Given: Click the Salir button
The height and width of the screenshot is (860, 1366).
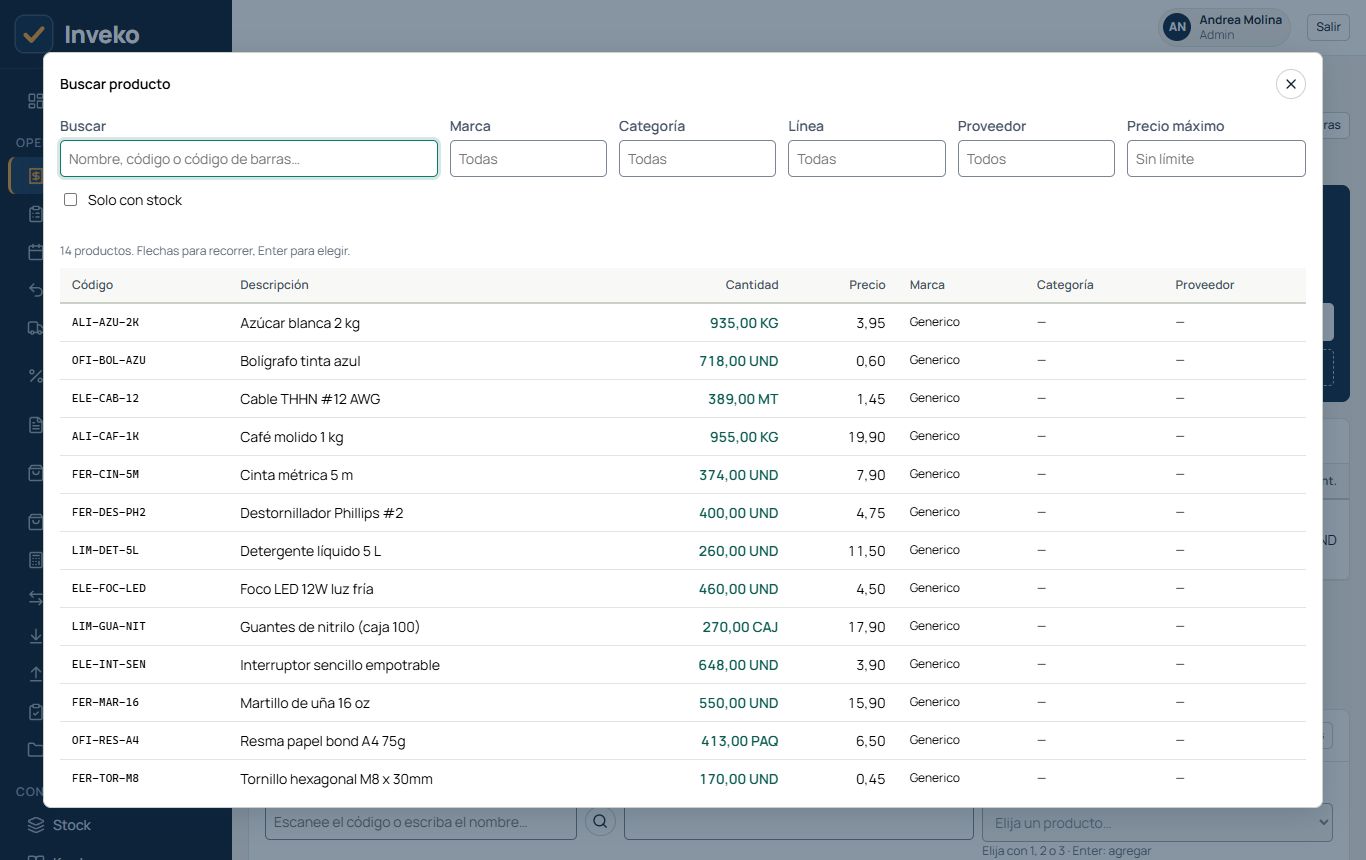Looking at the screenshot, I should click(x=1328, y=27).
